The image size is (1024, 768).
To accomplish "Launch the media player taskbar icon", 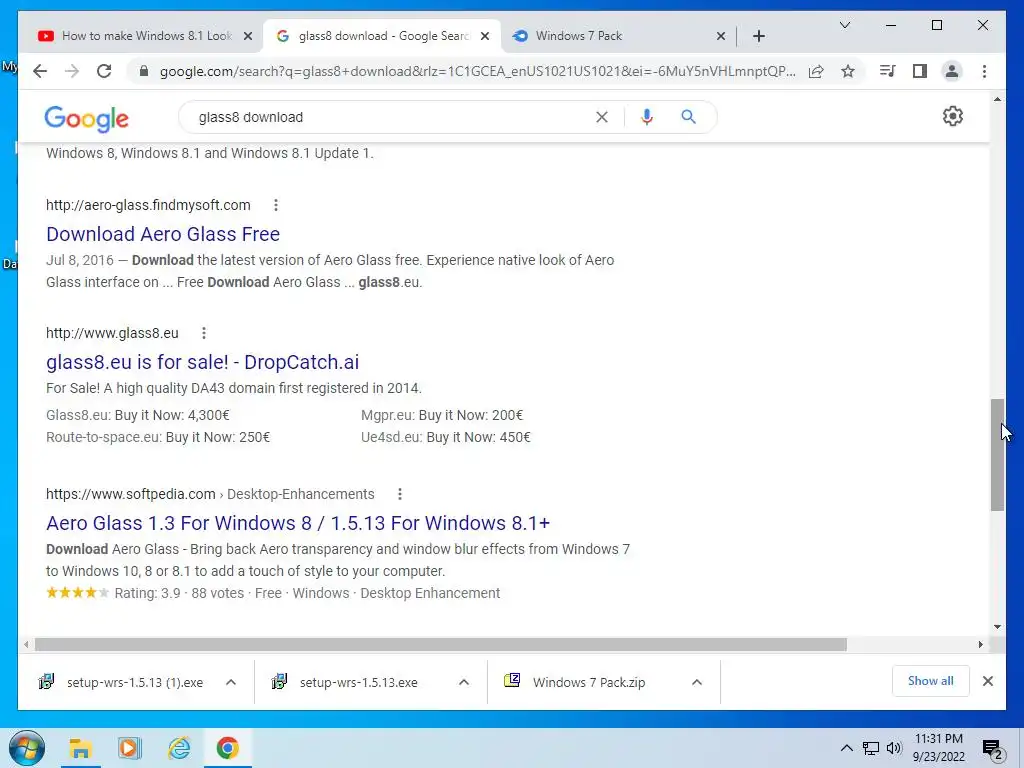I will coord(129,748).
